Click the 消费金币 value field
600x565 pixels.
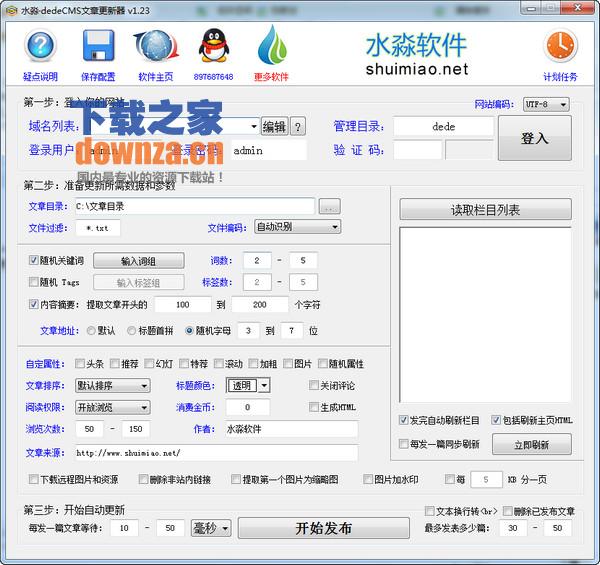[248, 407]
